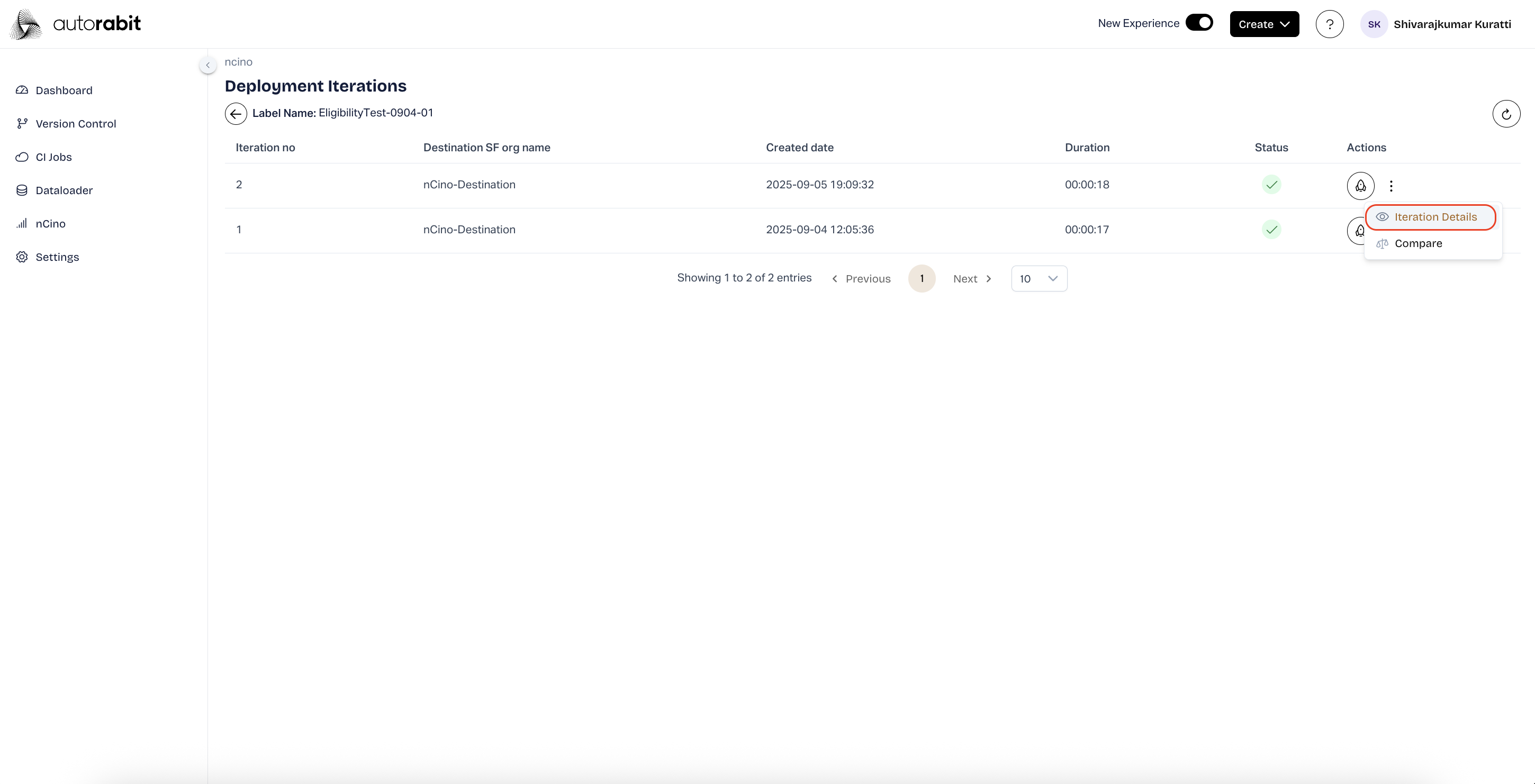The height and width of the screenshot is (784, 1535).
Task: Choose Compare in the actions menu
Action: (1417, 244)
